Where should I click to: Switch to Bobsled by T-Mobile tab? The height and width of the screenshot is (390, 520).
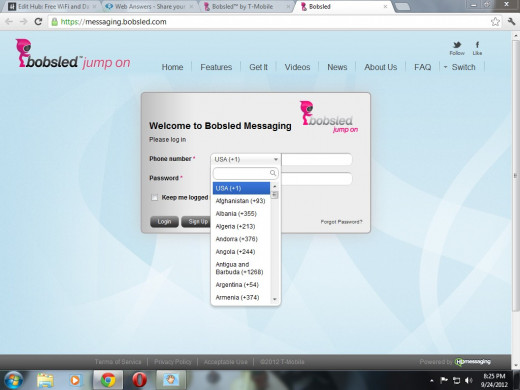246,6
